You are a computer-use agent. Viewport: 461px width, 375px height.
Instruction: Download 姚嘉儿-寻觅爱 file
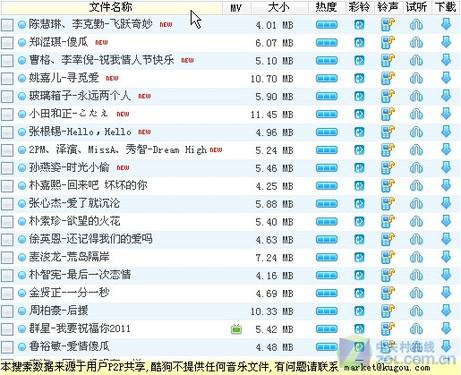point(446,78)
